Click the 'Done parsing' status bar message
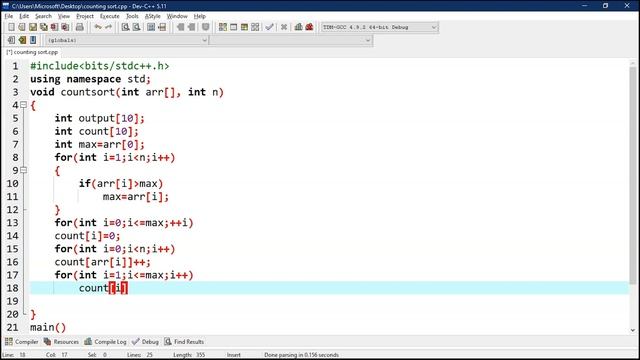640x360 pixels. pos(301,355)
